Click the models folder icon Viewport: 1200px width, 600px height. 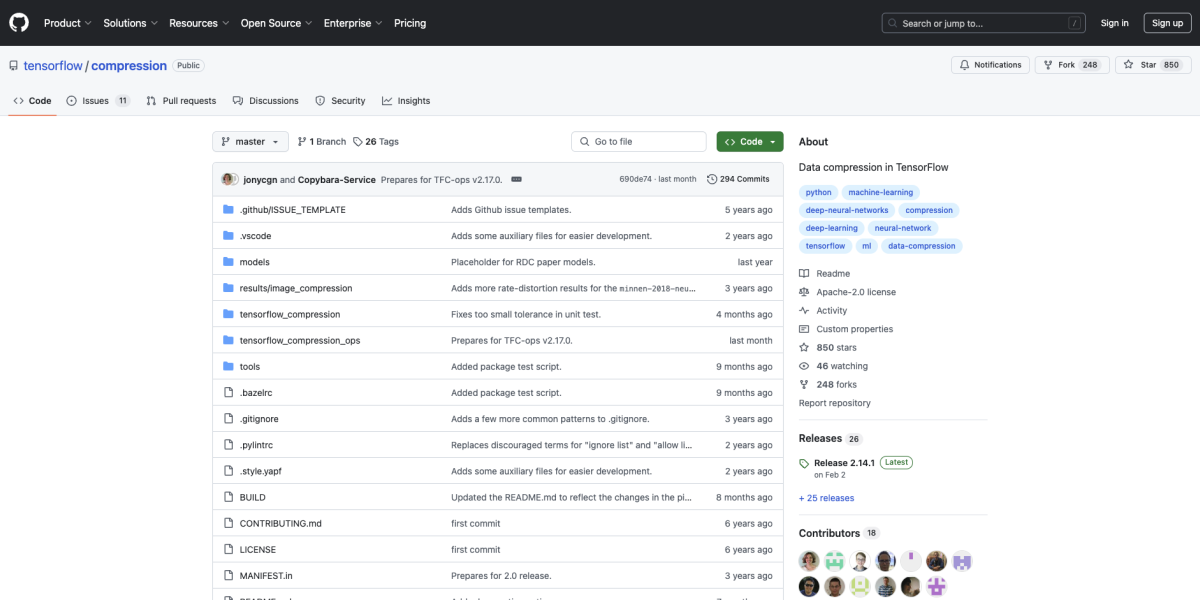coord(228,262)
